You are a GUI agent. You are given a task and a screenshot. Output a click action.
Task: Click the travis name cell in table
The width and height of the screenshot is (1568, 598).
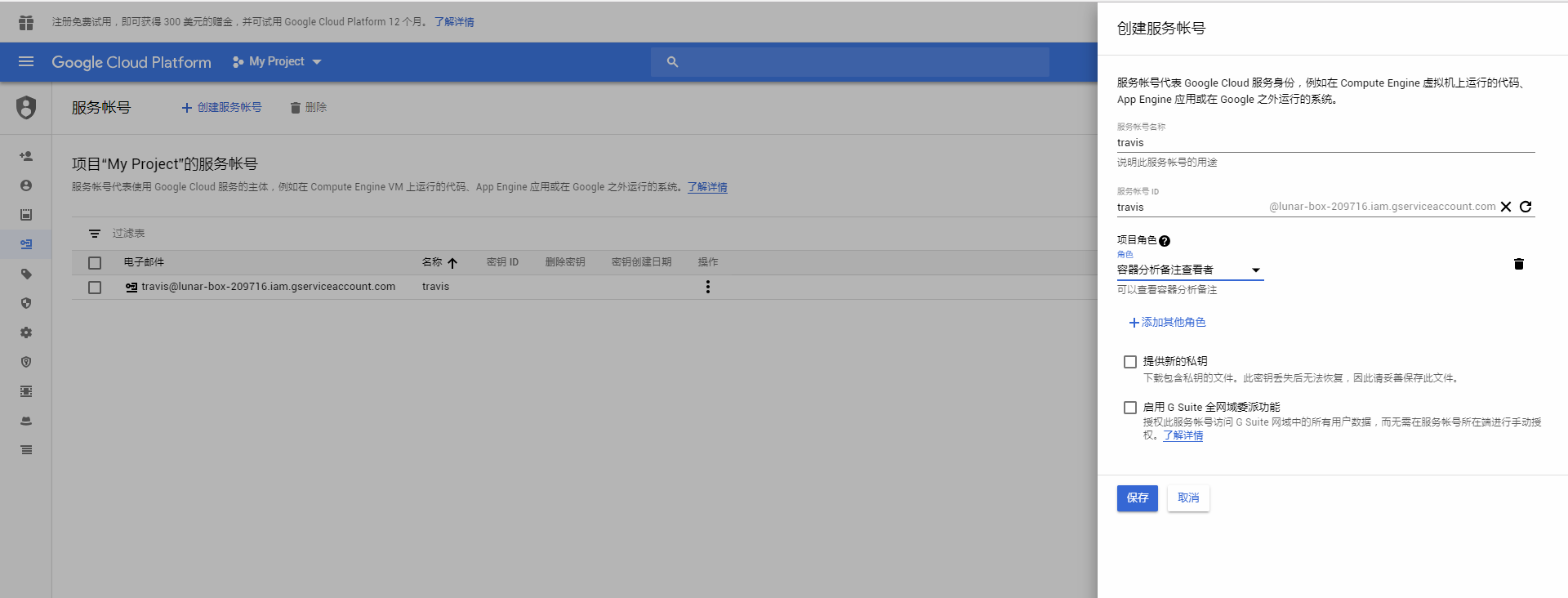[435, 287]
